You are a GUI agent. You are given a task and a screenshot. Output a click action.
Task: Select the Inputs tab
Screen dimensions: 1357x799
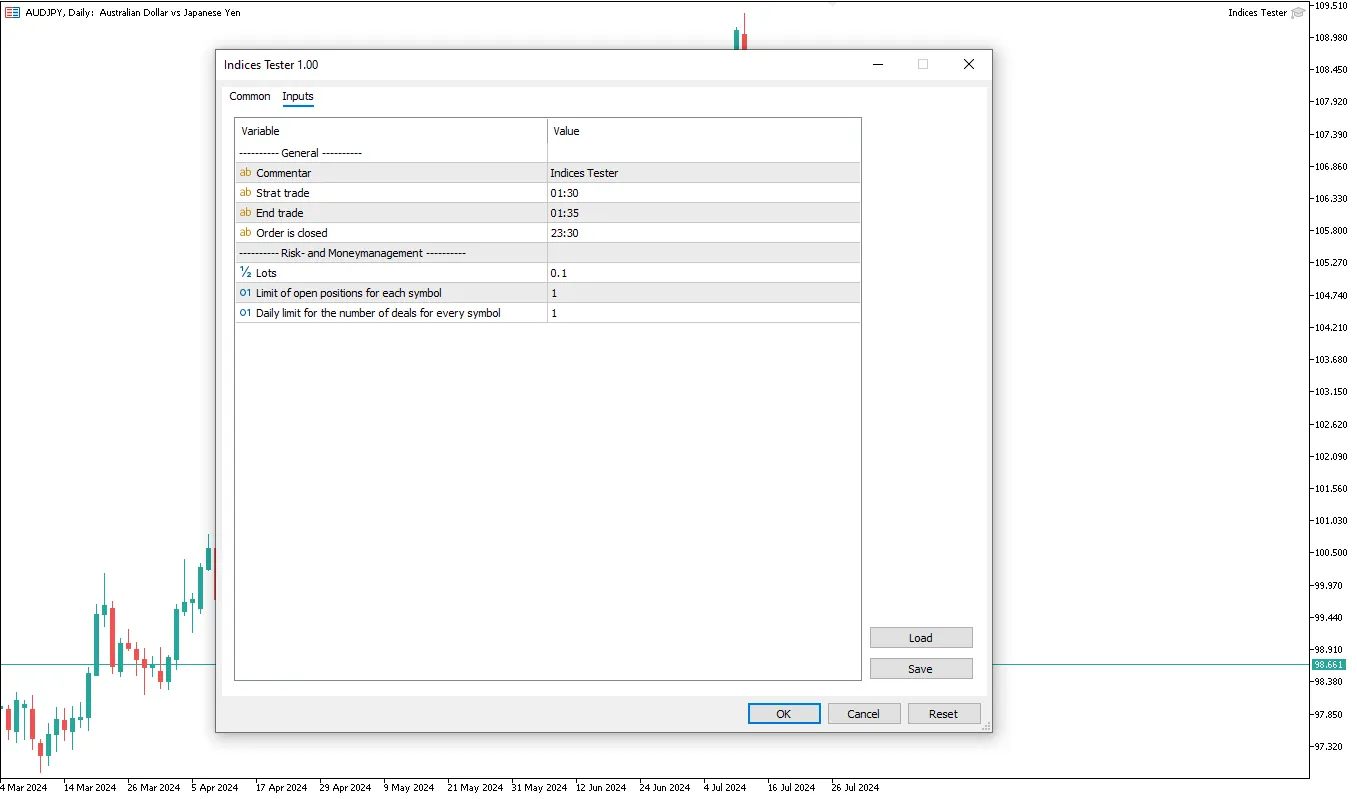click(x=298, y=96)
